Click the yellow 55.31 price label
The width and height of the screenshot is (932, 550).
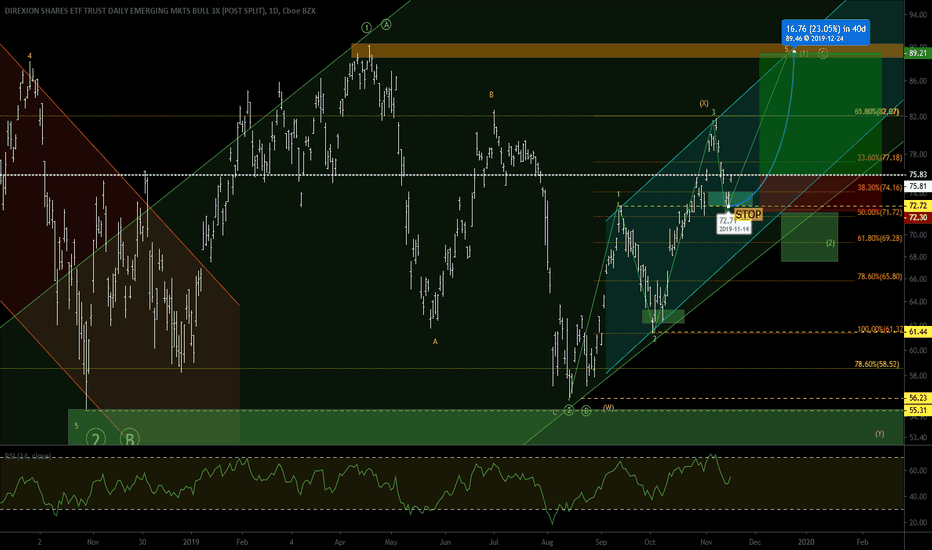click(x=918, y=410)
